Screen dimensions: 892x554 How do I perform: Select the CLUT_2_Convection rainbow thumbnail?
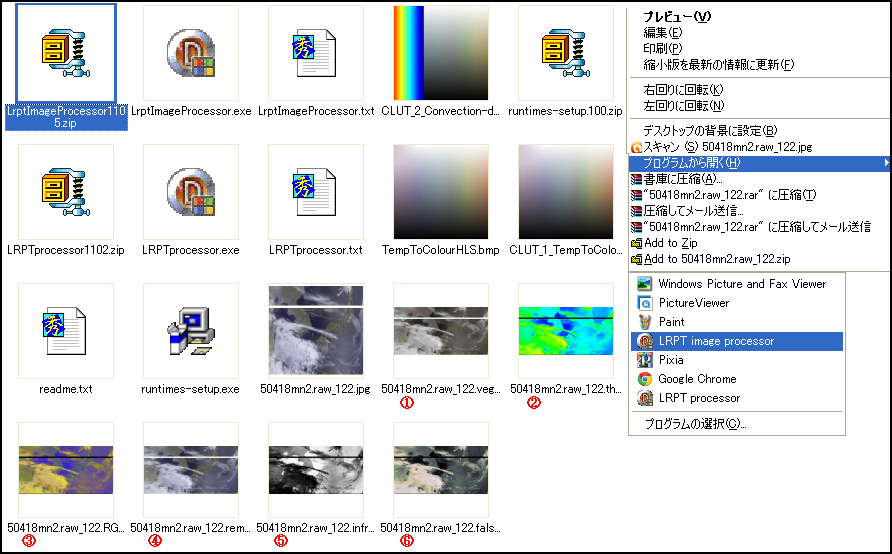click(441, 53)
